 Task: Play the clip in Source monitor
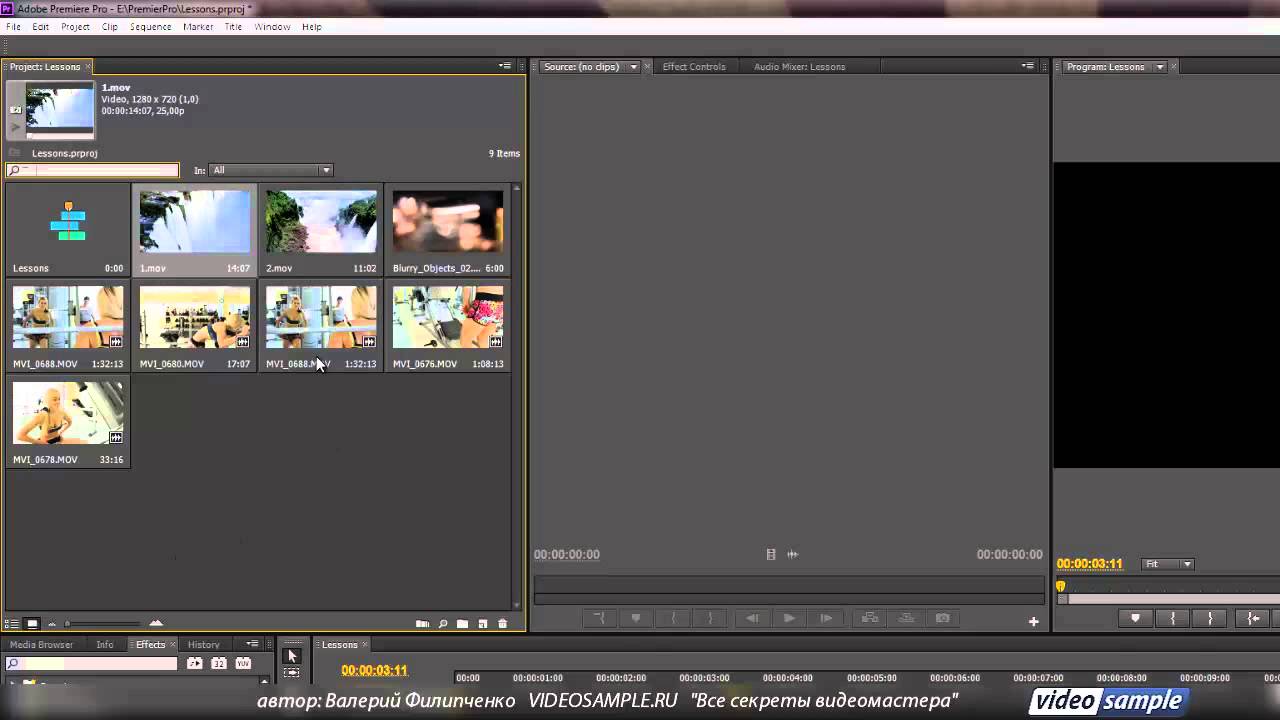789,618
